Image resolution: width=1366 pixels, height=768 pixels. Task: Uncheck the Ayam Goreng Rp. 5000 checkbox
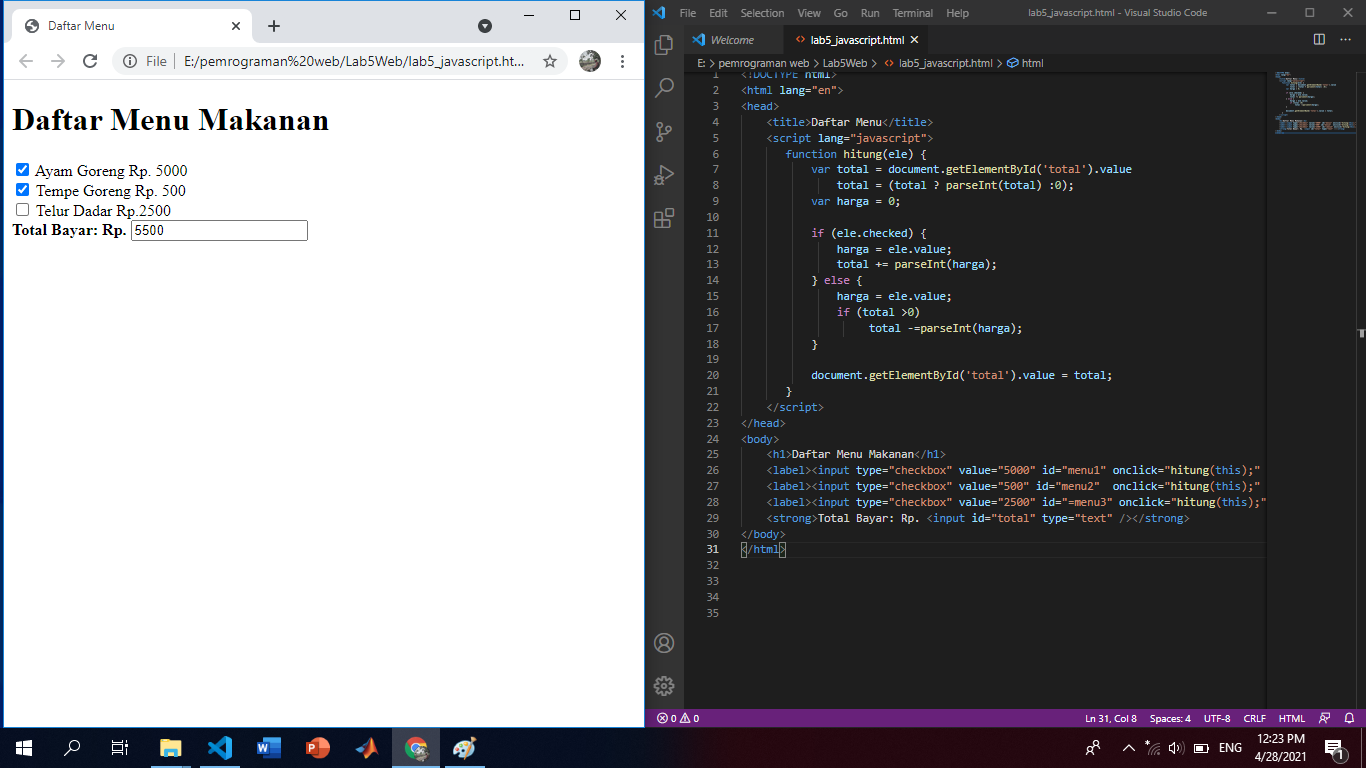click(21, 170)
